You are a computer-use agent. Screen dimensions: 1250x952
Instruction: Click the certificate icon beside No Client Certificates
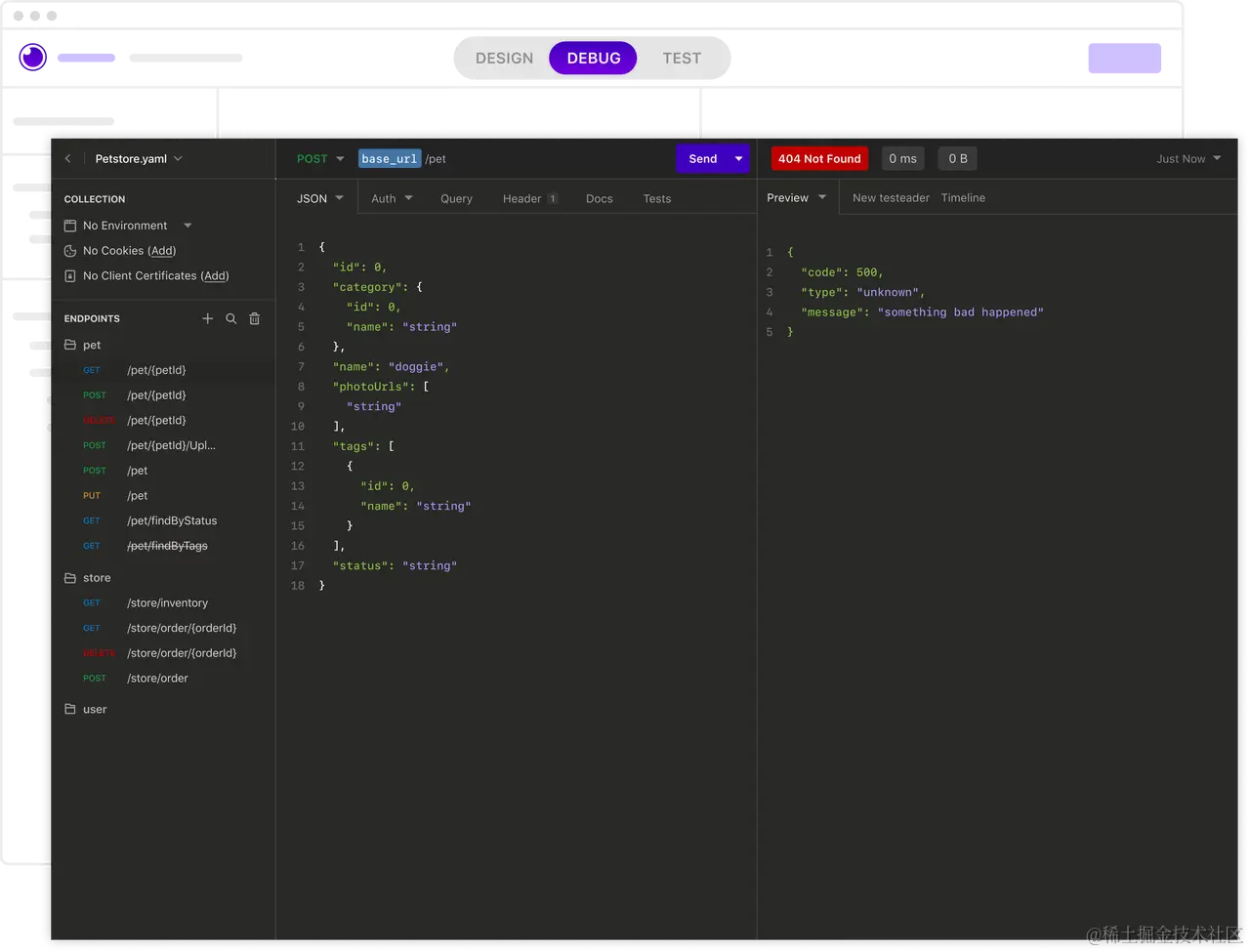click(70, 276)
